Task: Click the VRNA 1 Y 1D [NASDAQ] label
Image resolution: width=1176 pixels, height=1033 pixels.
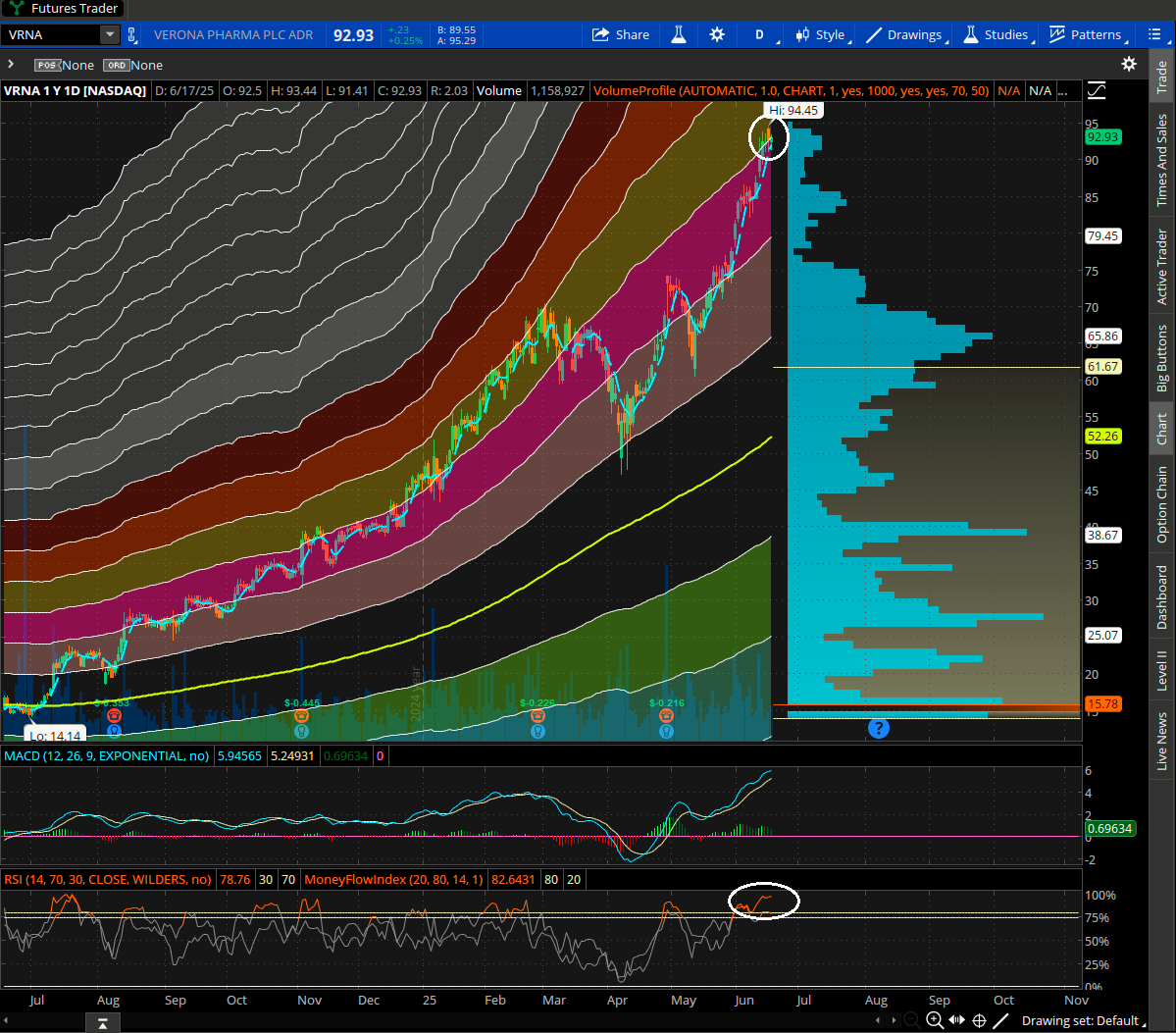Action: pyautogui.click(x=75, y=91)
